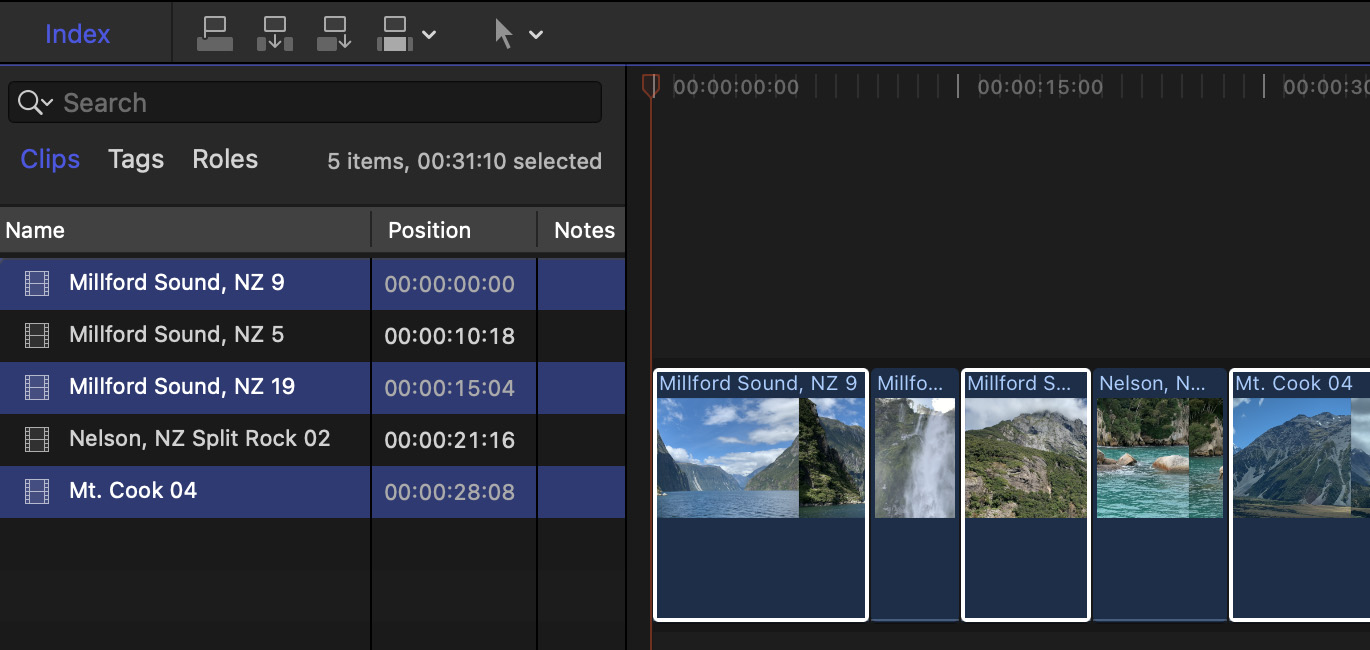Click film icon beside Millford Sound, NZ 5
Screen dimensions: 1370x650
click(x=37, y=336)
